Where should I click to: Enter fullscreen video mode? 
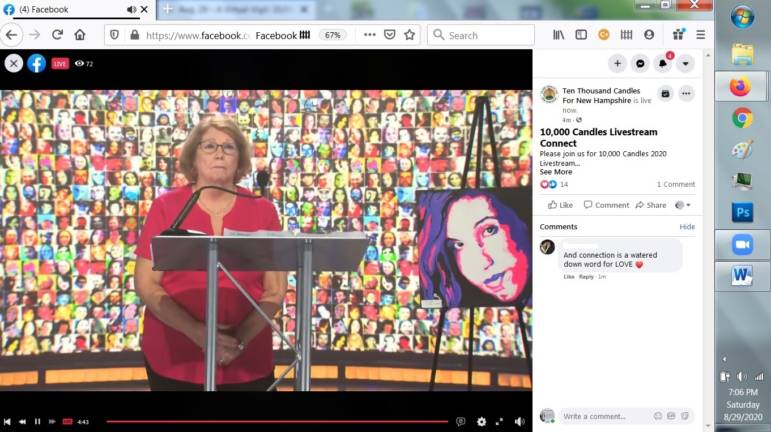pos(500,421)
